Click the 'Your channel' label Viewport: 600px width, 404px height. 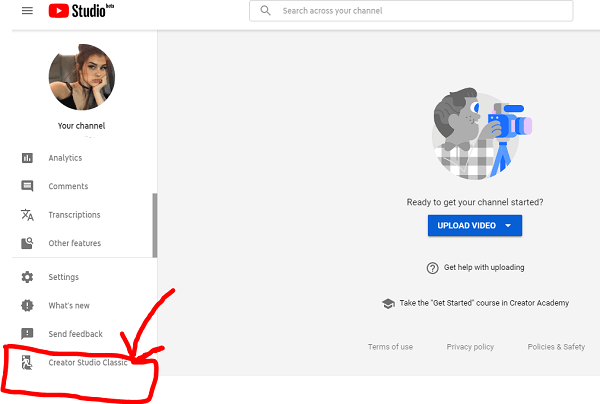point(82,126)
